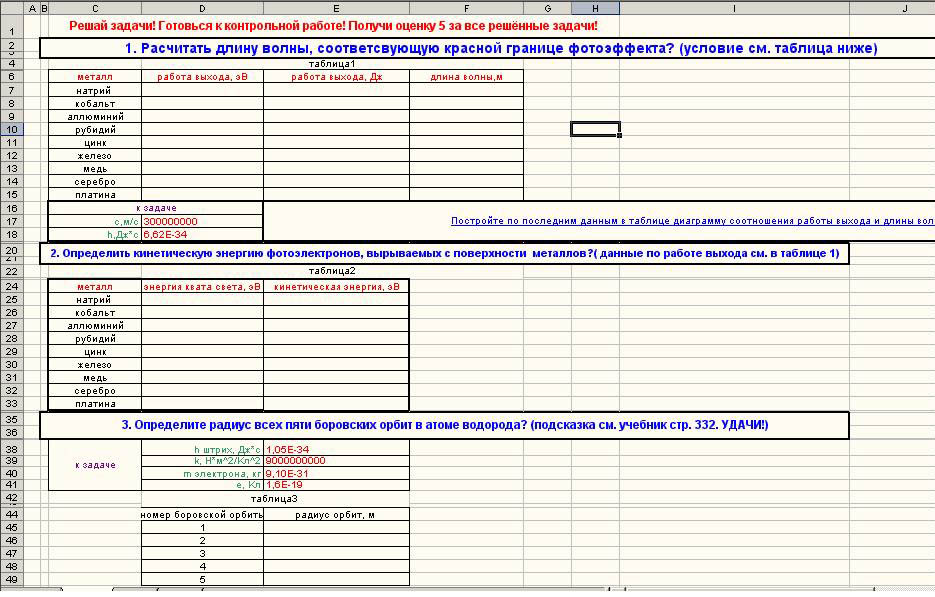
Task: Select the task 3 Bohr orbits heading
Action: [444, 425]
